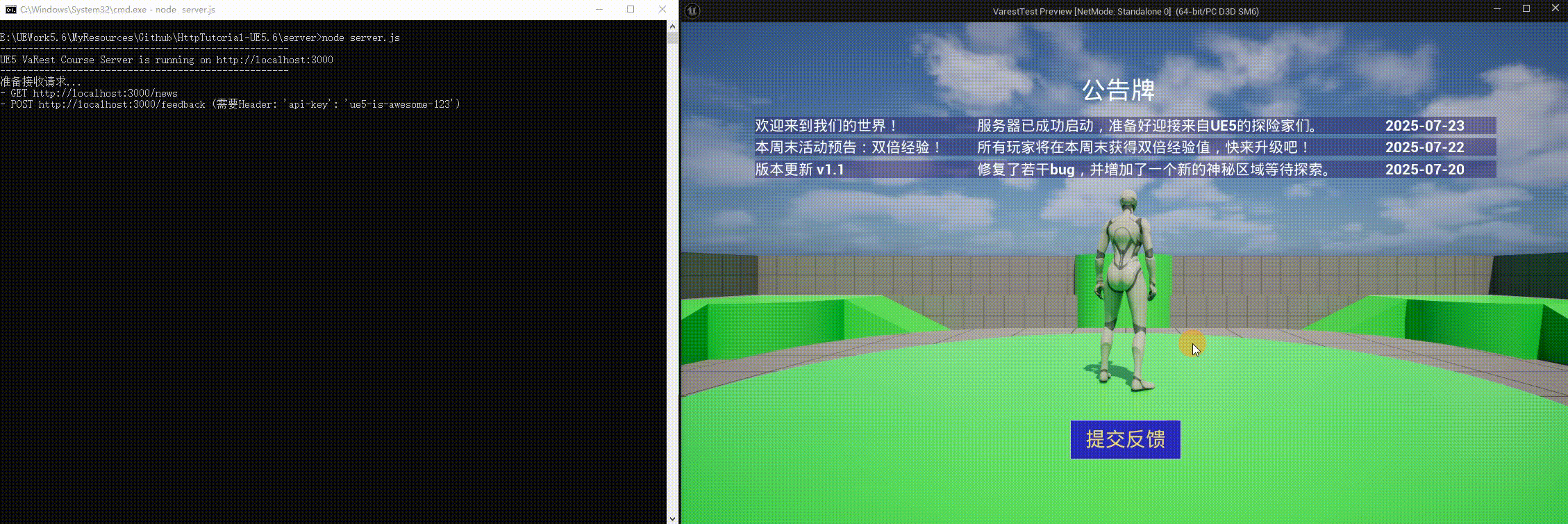The width and height of the screenshot is (1568, 524).
Task: Click the GET http://localhost:3000/news line
Action: pyautogui.click(x=89, y=93)
